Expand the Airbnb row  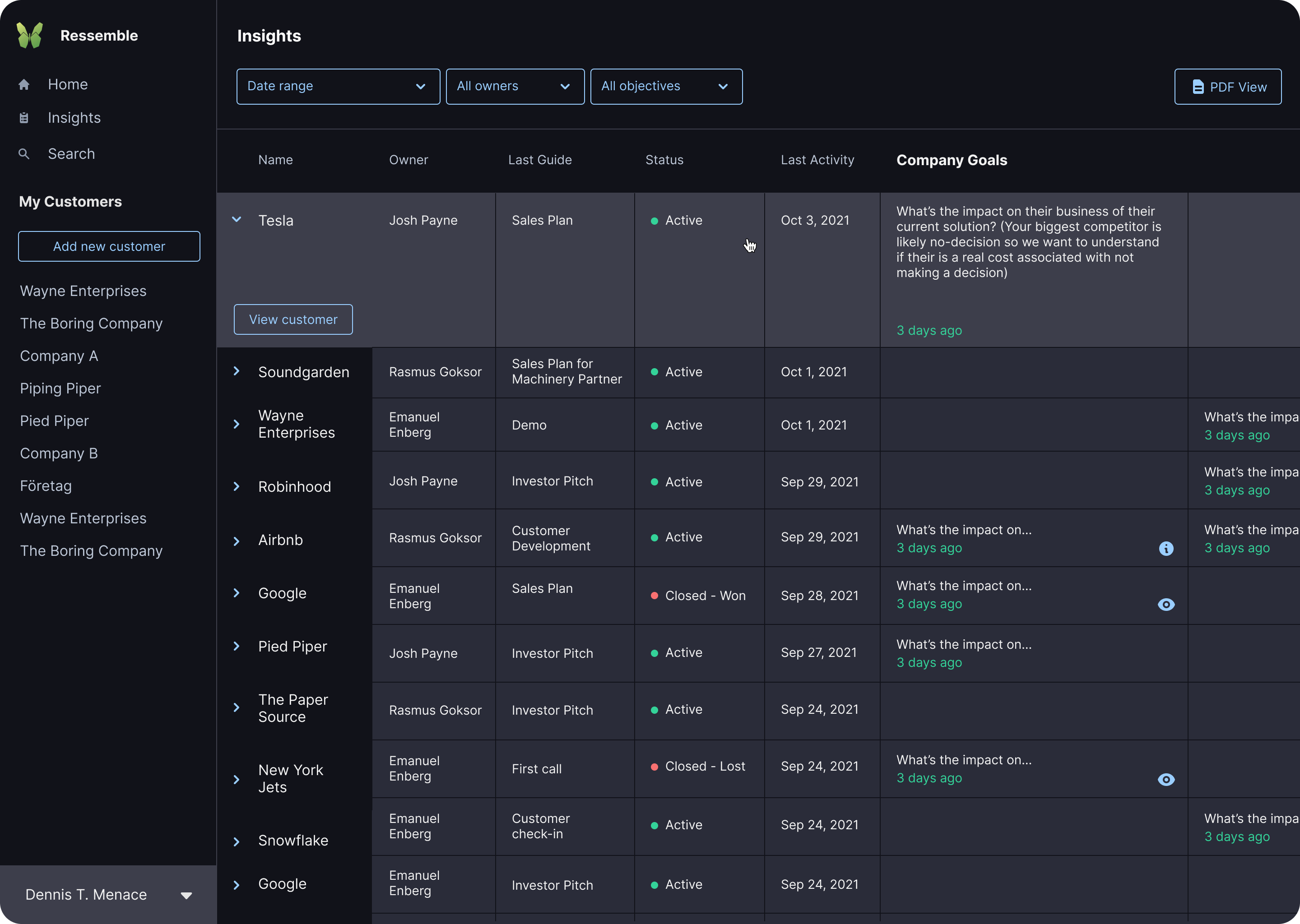pyautogui.click(x=237, y=541)
